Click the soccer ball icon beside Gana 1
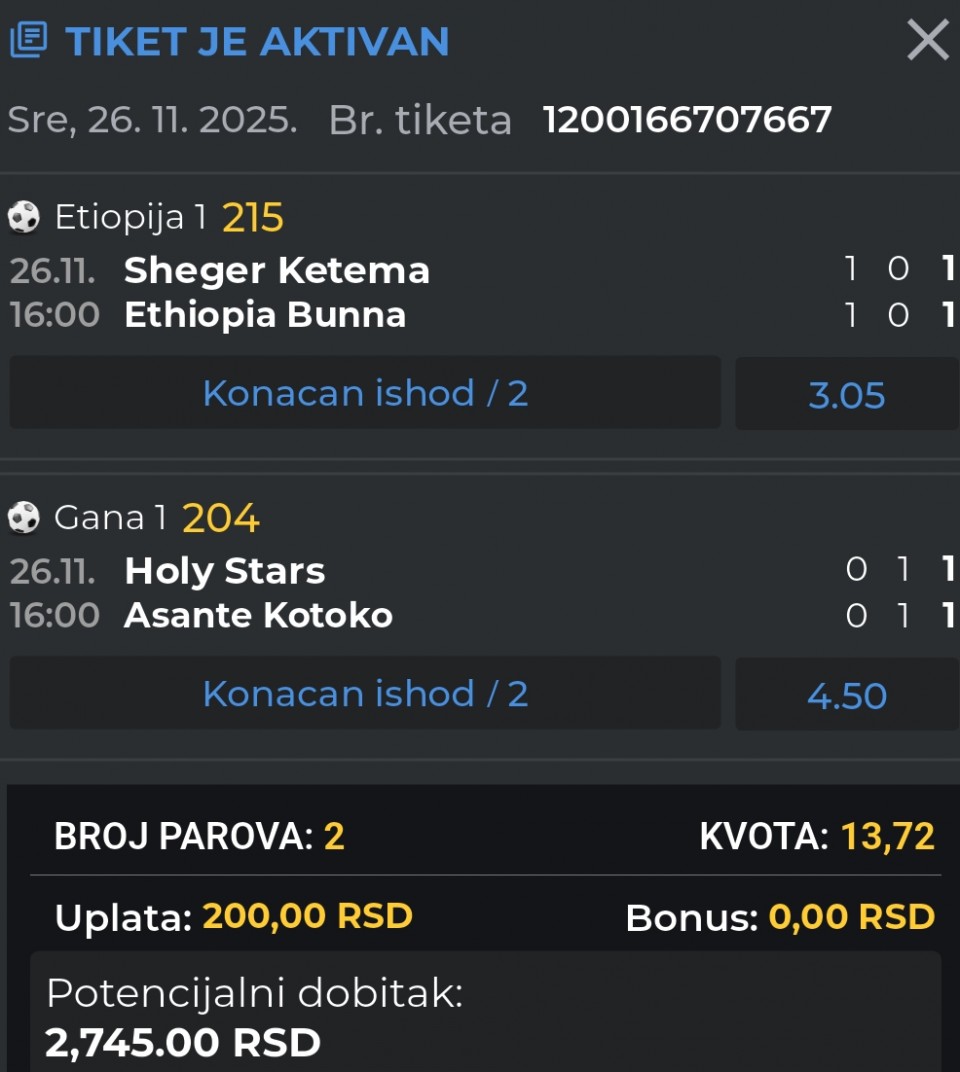Screen dimensions: 960x1072 (24, 517)
